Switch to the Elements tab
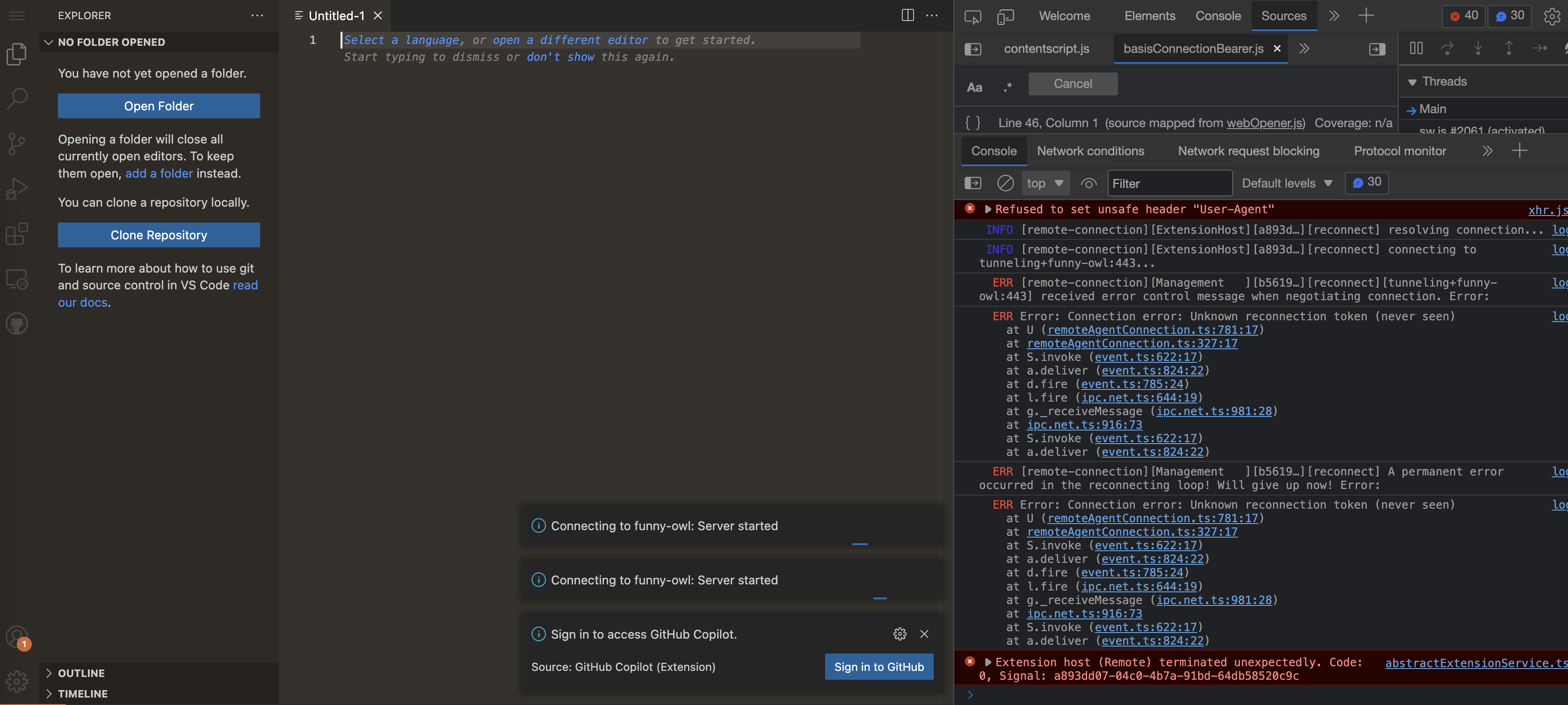The image size is (1568, 705). [x=1149, y=16]
